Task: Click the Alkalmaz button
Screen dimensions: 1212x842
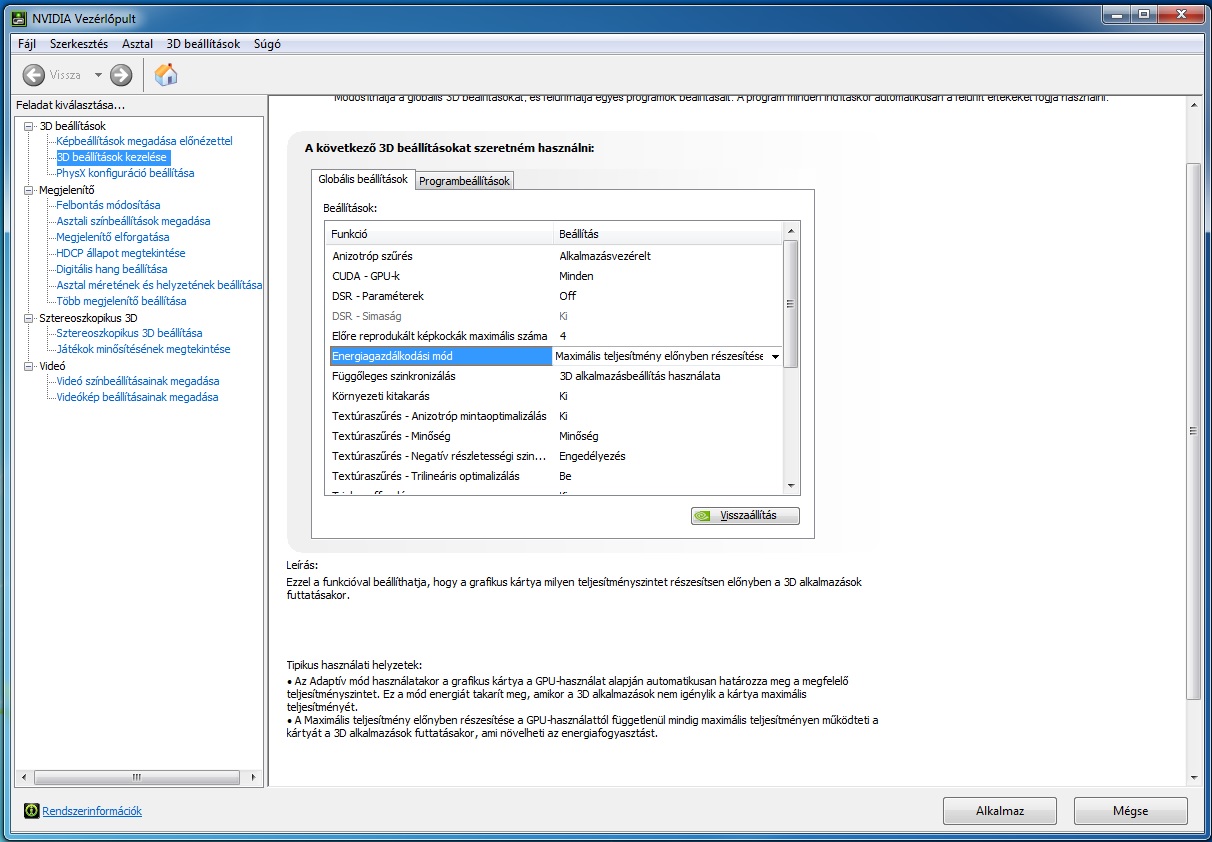Action: [1001, 811]
